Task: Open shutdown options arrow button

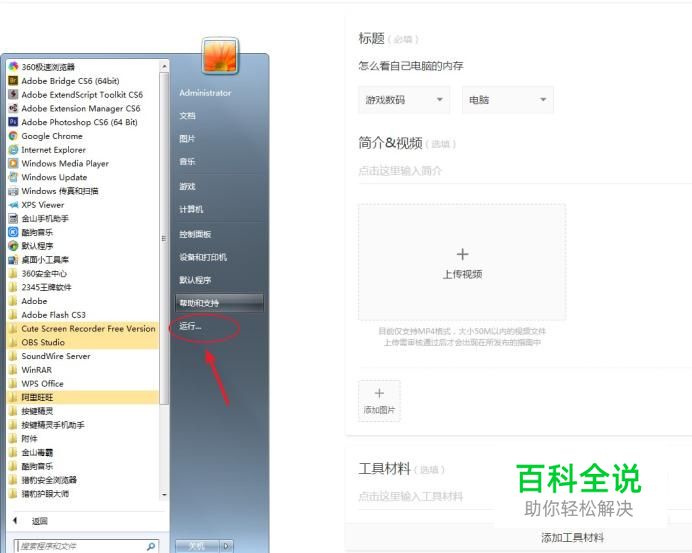Action: (226, 546)
